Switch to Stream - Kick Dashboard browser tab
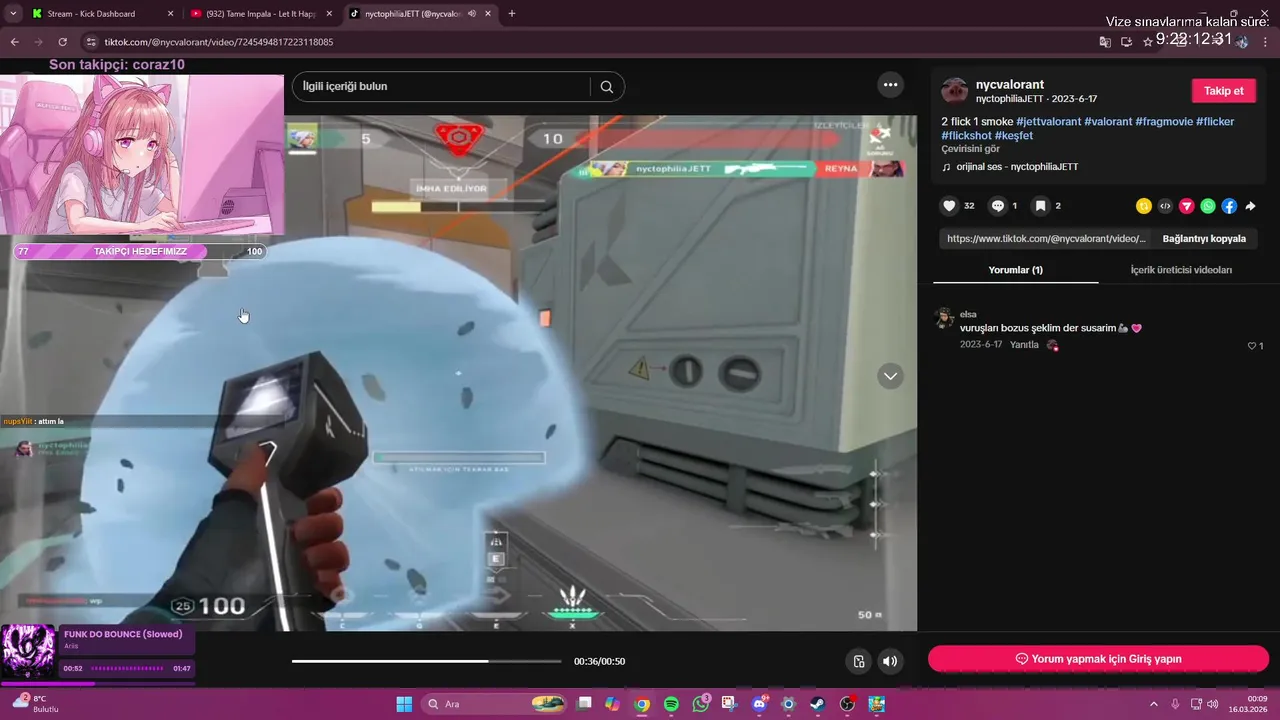This screenshot has height=720, width=1280. tap(102, 14)
